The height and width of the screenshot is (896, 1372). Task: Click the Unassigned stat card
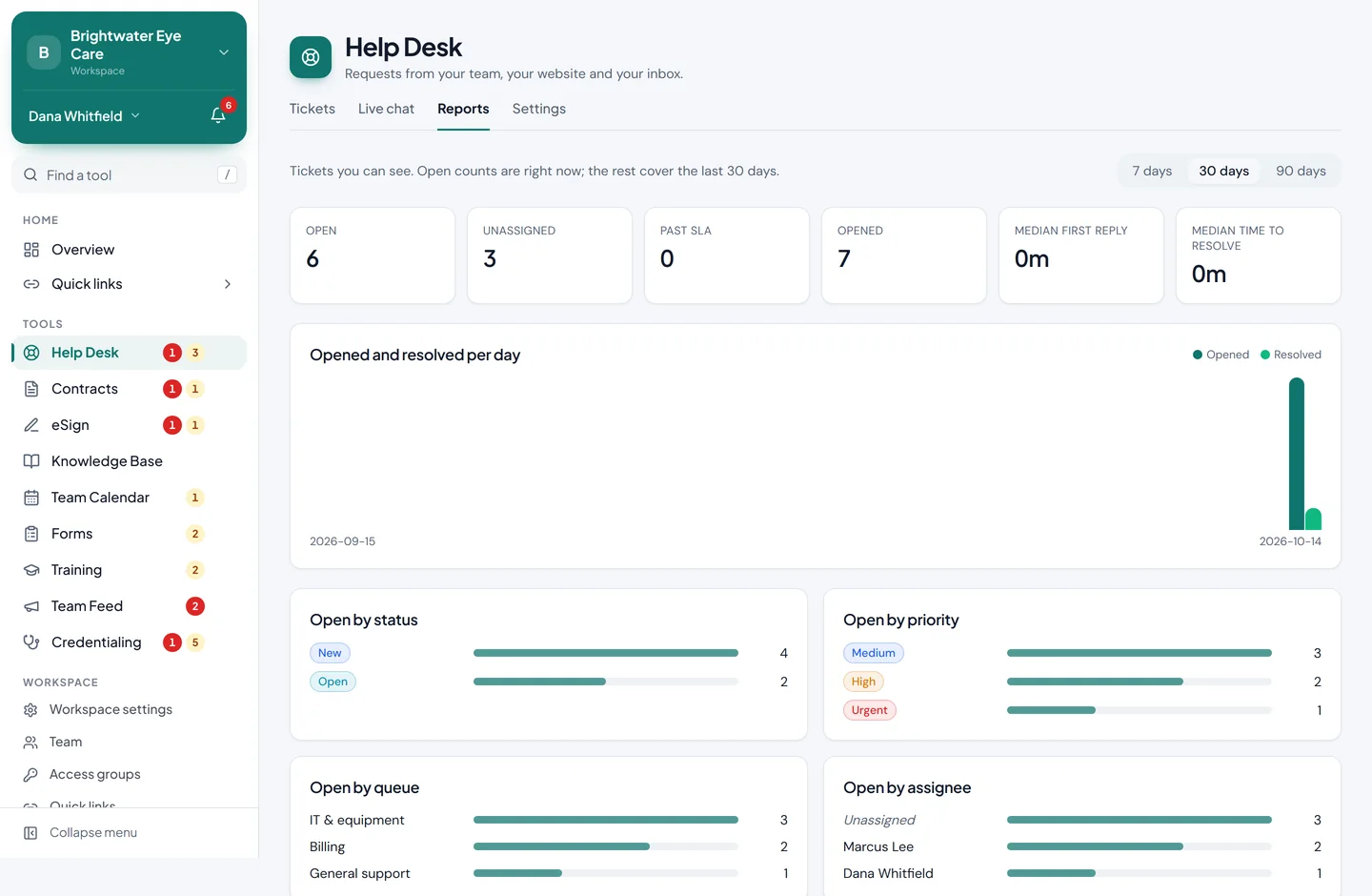(550, 255)
